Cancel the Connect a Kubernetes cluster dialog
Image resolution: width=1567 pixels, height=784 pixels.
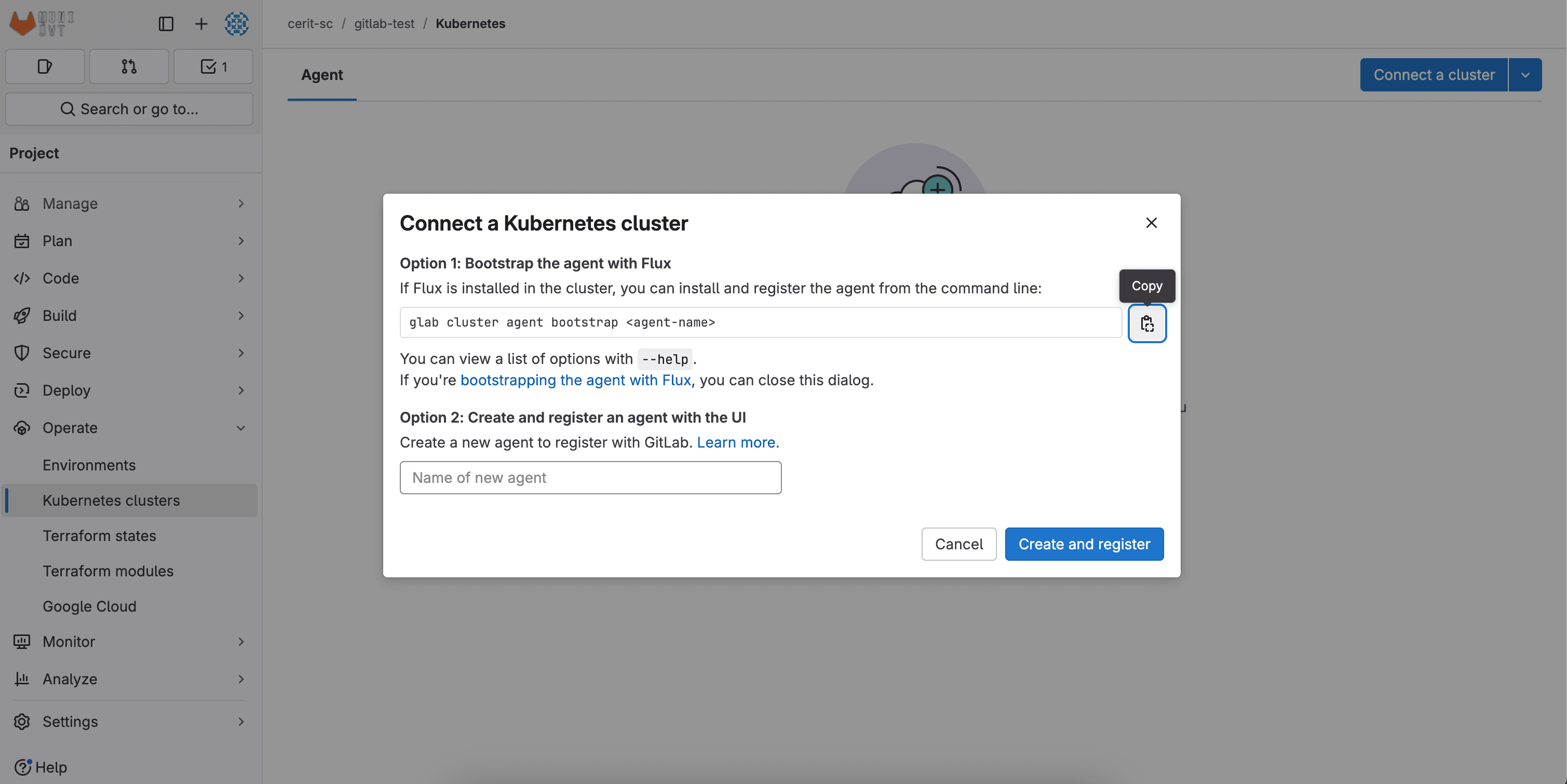tap(958, 544)
